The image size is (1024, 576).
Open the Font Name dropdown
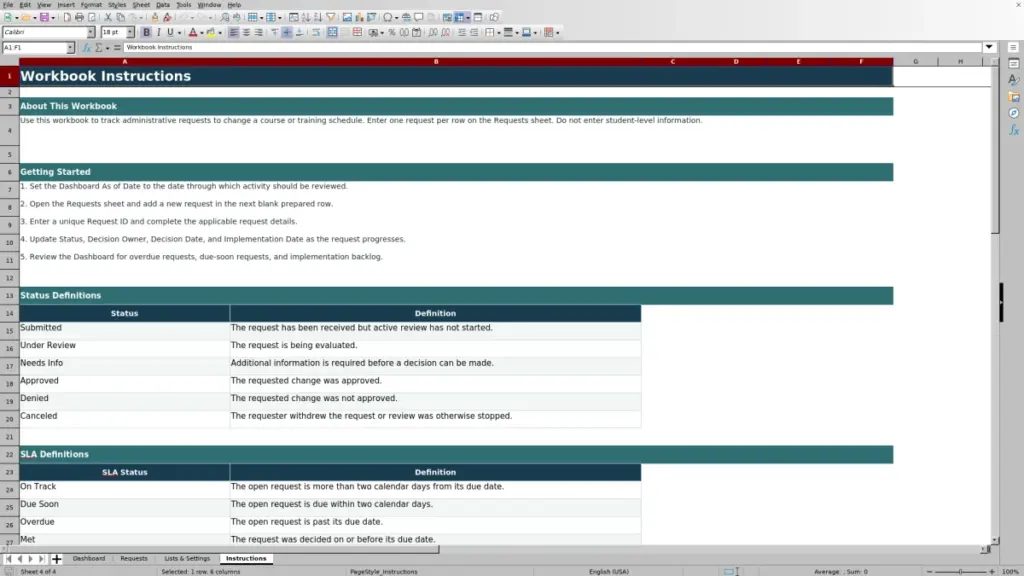[90, 32]
